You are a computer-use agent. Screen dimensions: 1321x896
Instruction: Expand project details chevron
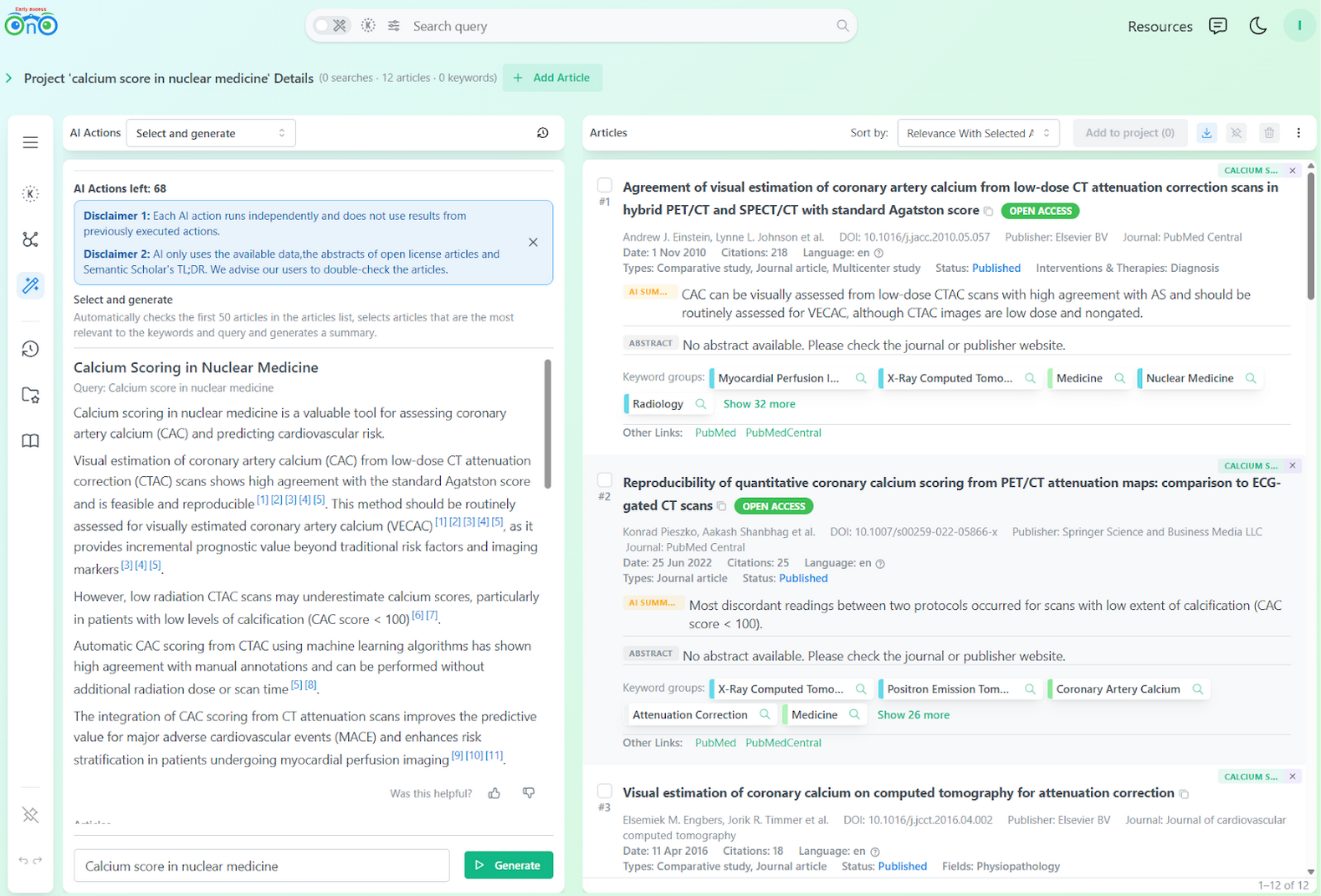point(9,78)
